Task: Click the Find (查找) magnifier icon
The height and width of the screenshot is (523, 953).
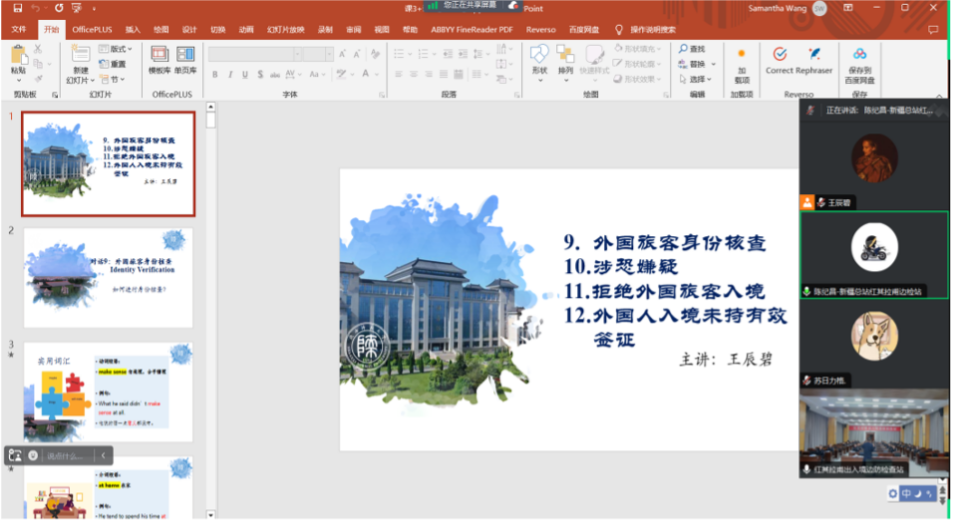Action: coord(680,49)
